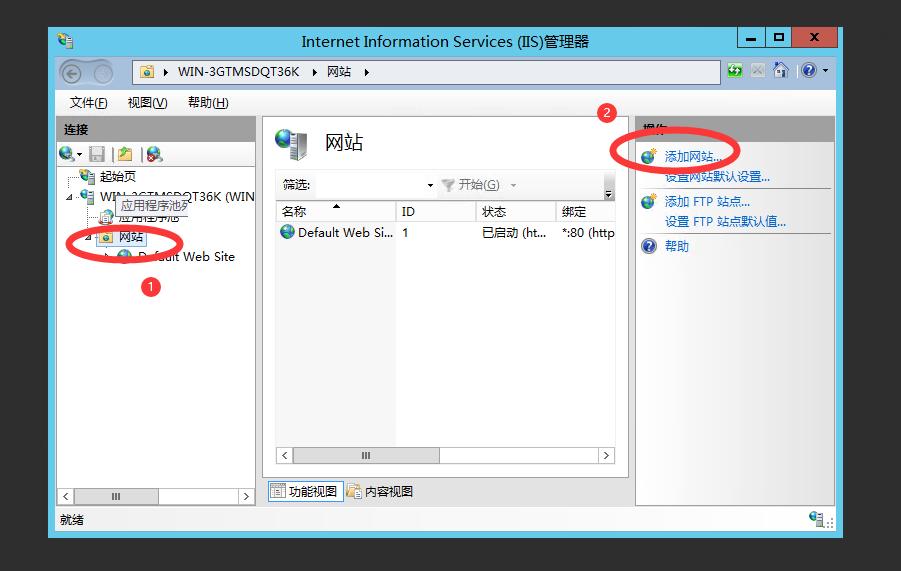901x571 pixels.
Task: Click the blue help icon in actions pane
Action: (649, 246)
